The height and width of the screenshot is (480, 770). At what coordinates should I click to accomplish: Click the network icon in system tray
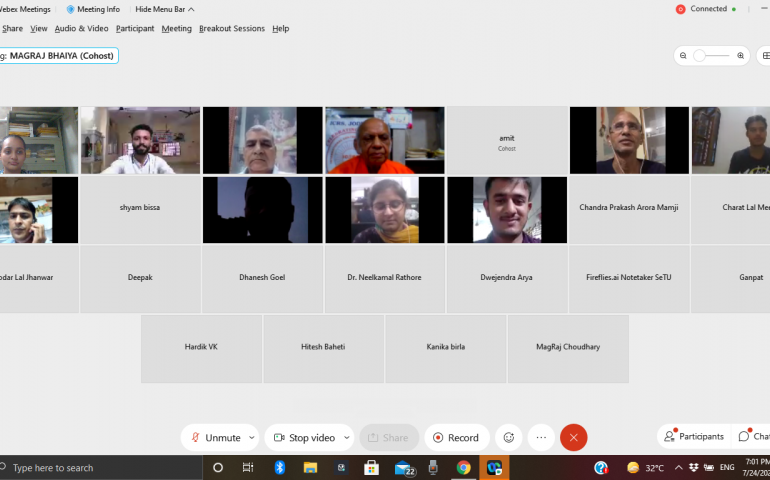(x=709, y=467)
